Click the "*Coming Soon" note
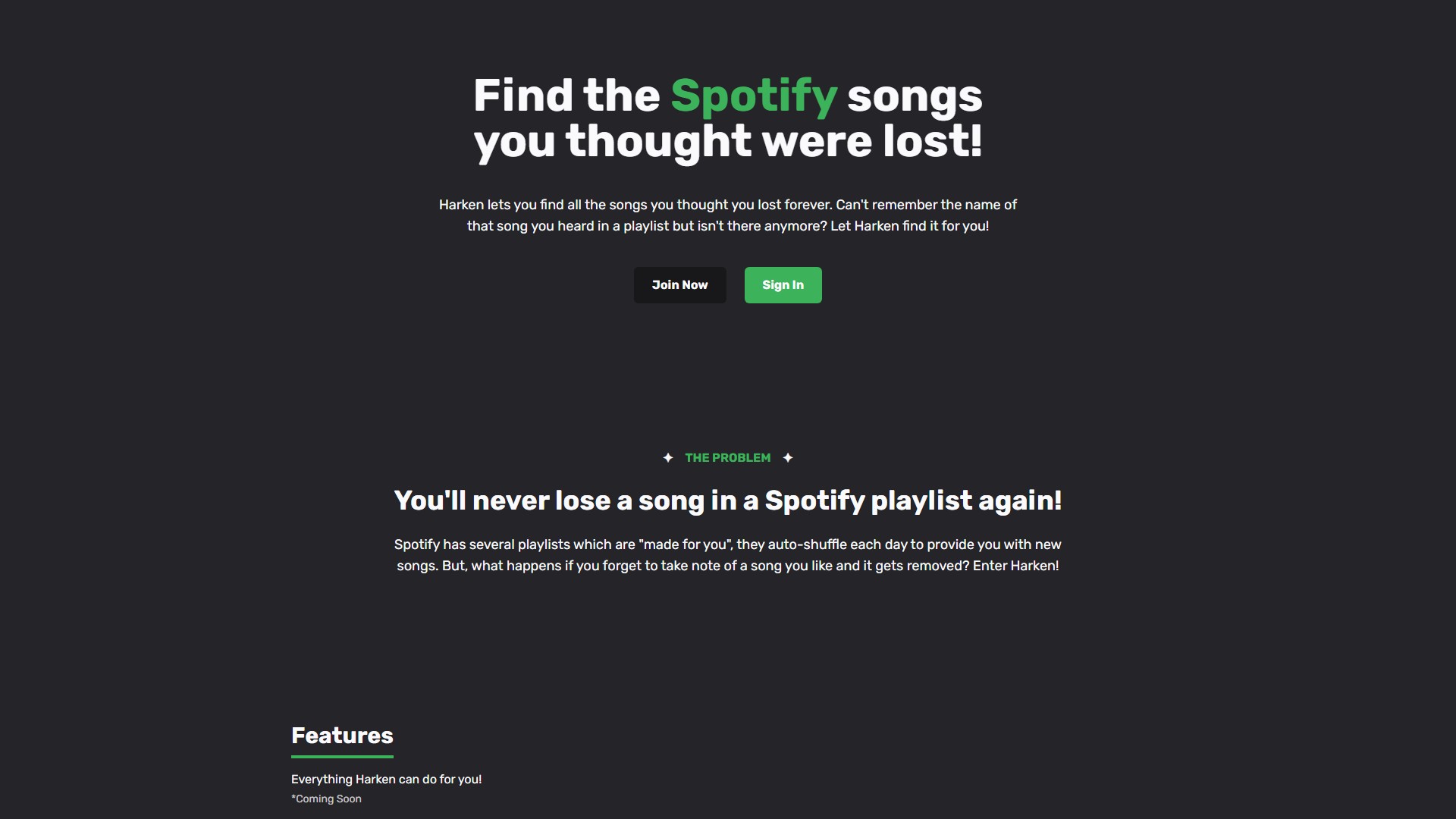The image size is (1456, 819). 326,799
